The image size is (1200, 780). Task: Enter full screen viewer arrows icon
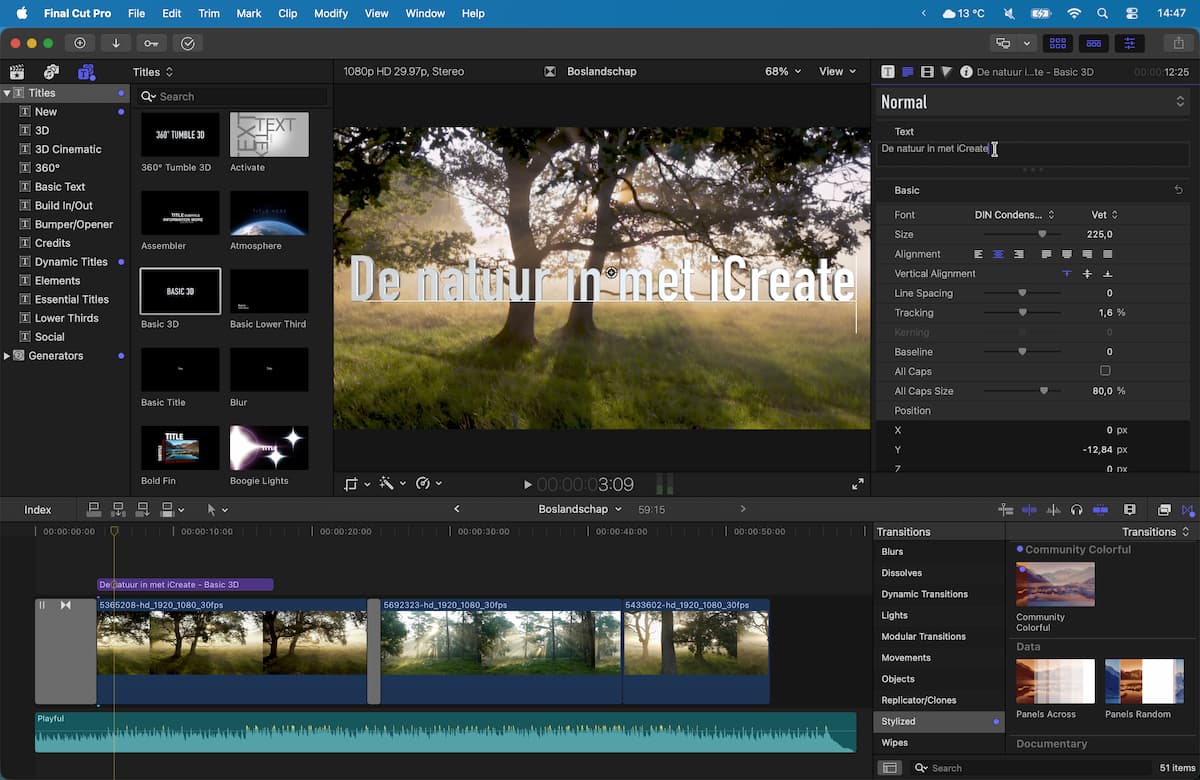(x=857, y=484)
